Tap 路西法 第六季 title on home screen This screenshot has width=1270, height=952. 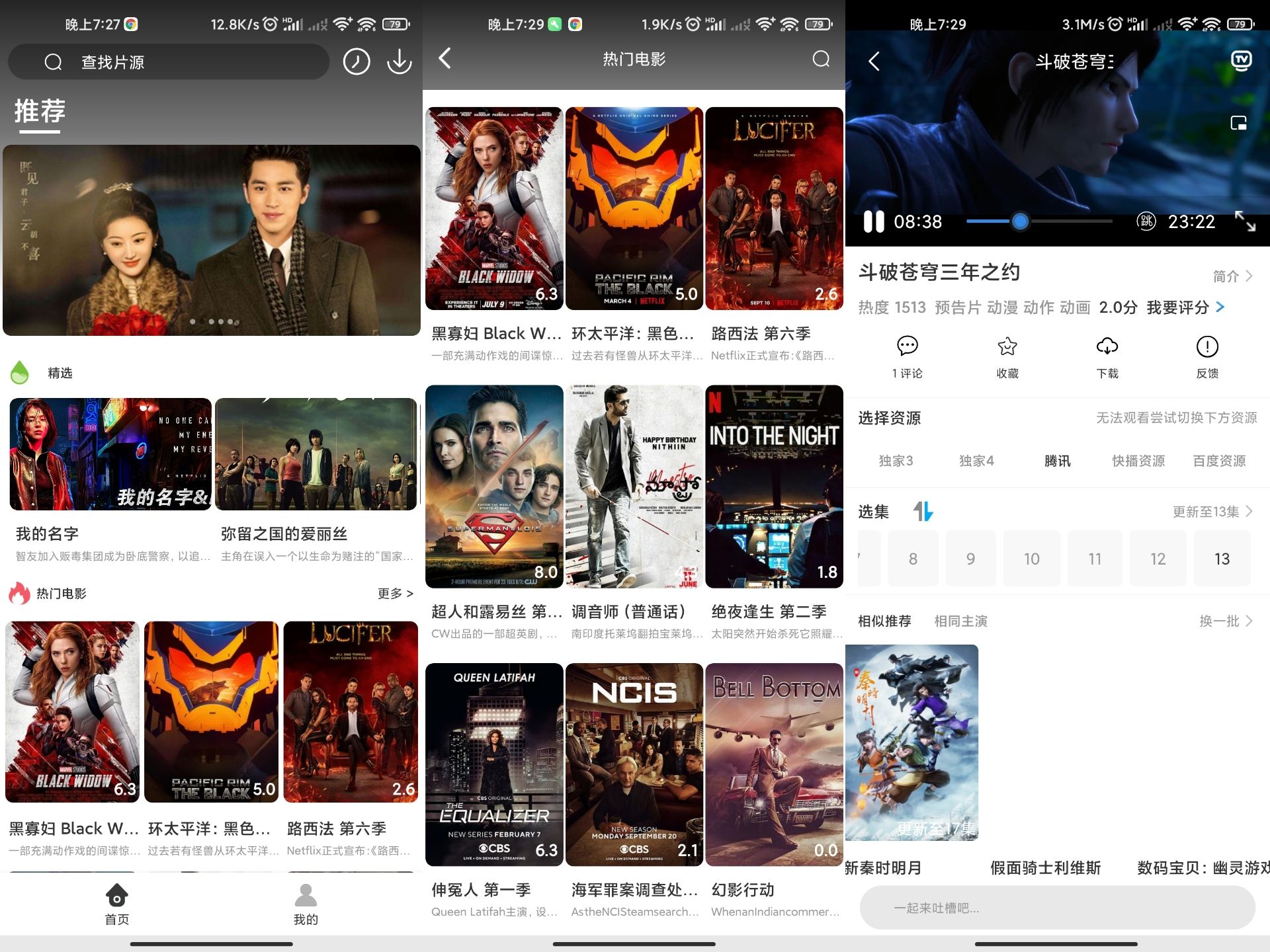[337, 828]
